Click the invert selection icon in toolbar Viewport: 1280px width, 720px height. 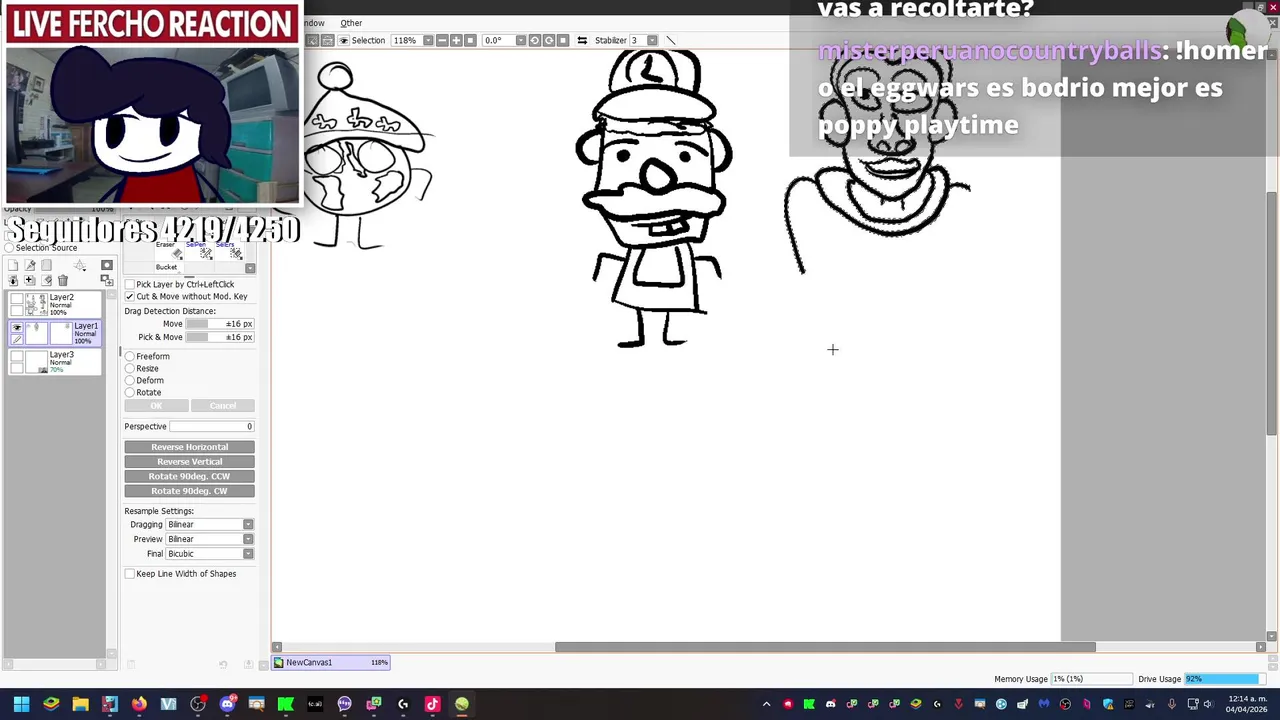pyautogui.click(x=328, y=40)
